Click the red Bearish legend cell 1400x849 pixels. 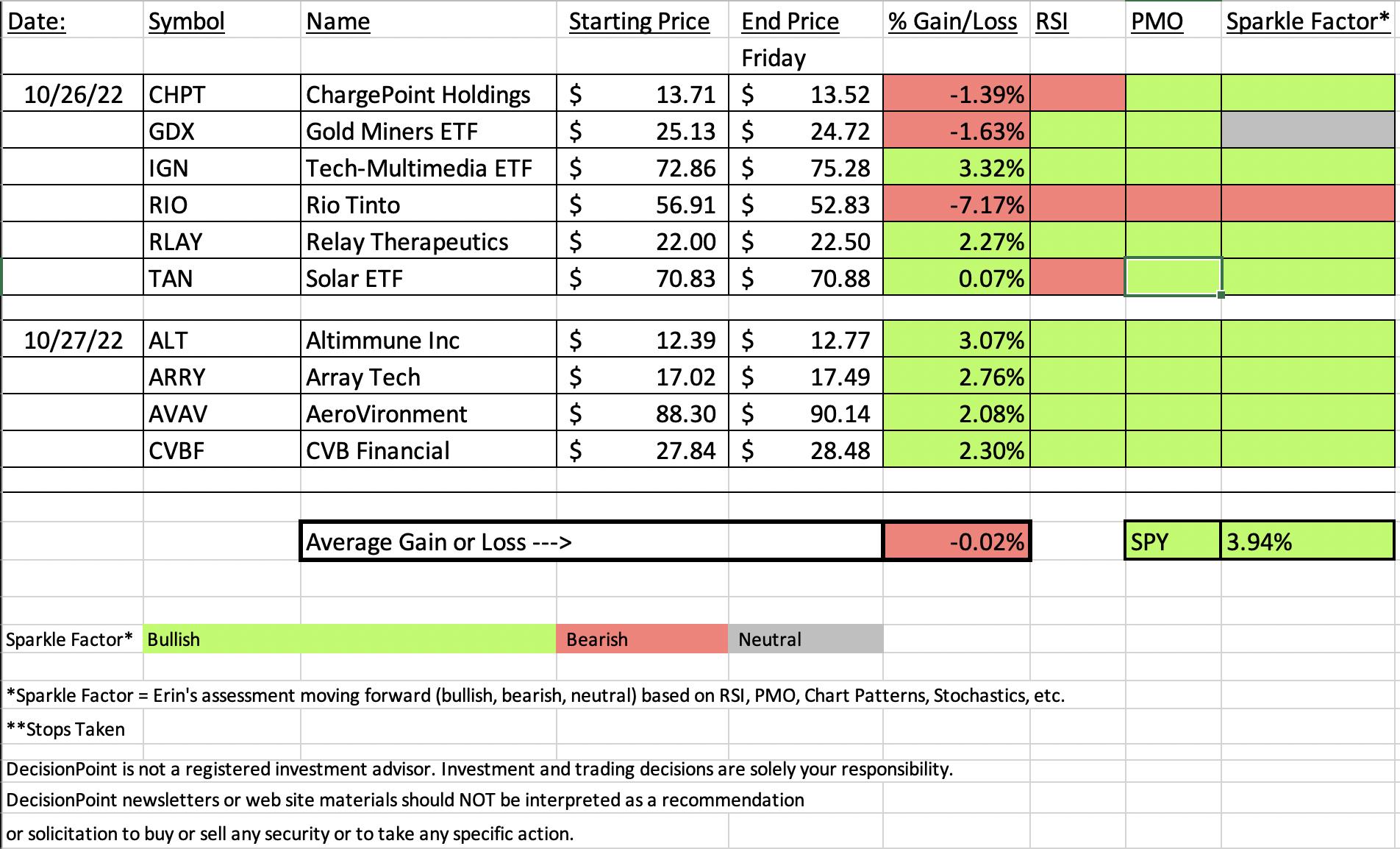coord(641,639)
